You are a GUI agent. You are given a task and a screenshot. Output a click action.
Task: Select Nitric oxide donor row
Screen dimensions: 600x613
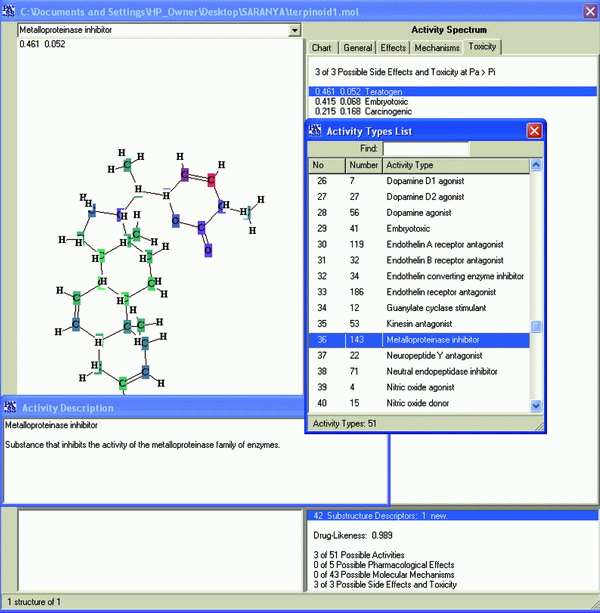pyautogui.click(x=419, y=403)
